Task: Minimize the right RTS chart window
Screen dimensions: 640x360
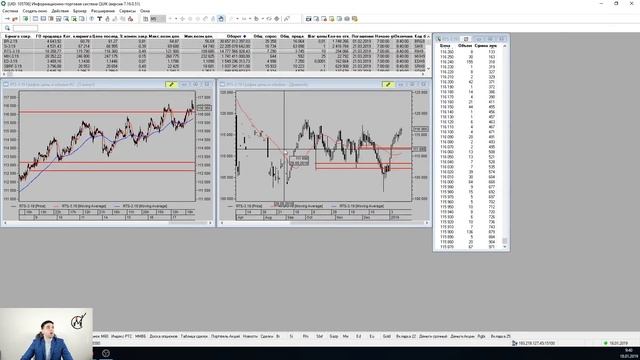Action: click(x=400, y=84)
